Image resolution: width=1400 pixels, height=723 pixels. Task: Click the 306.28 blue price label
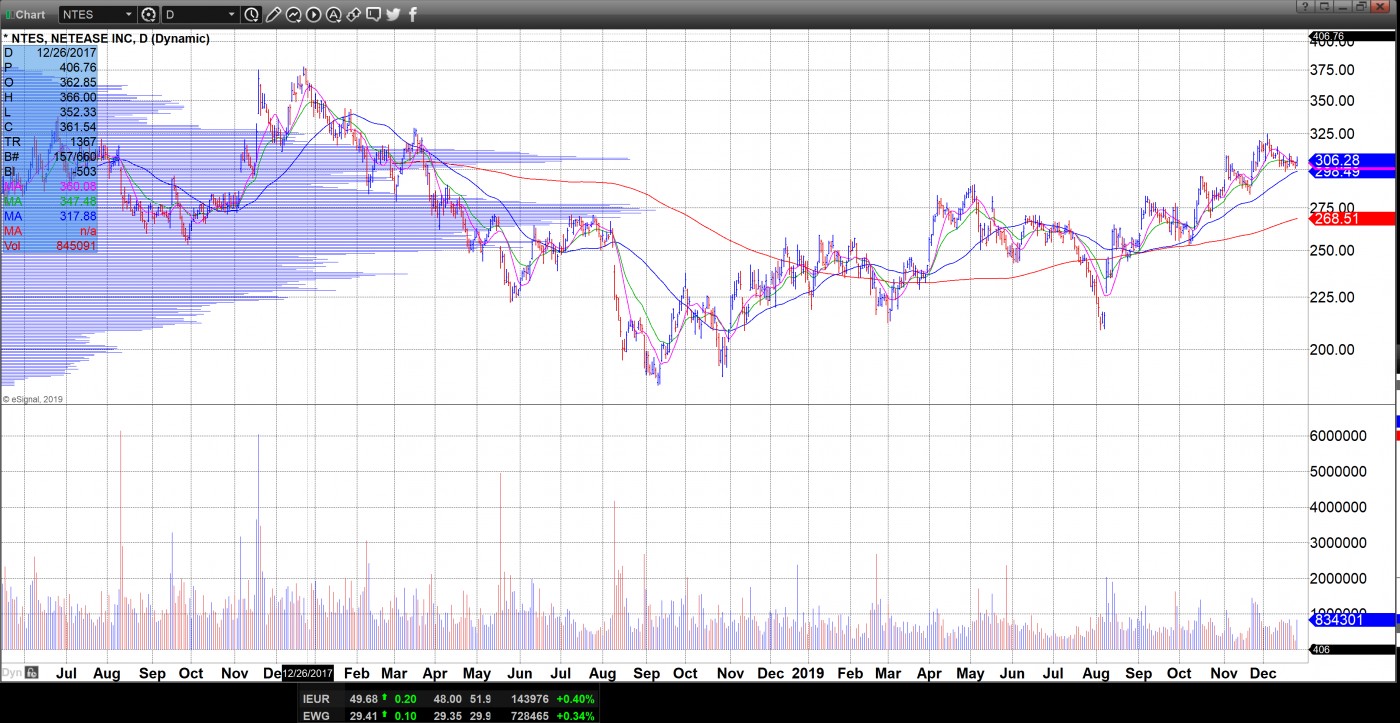pos(1353,160)
